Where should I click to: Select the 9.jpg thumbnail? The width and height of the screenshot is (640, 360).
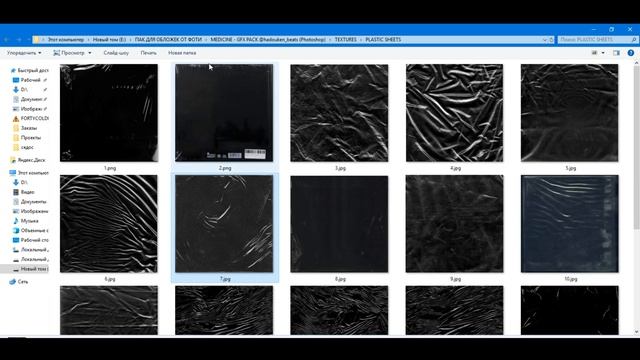click(x=454, y=224)
